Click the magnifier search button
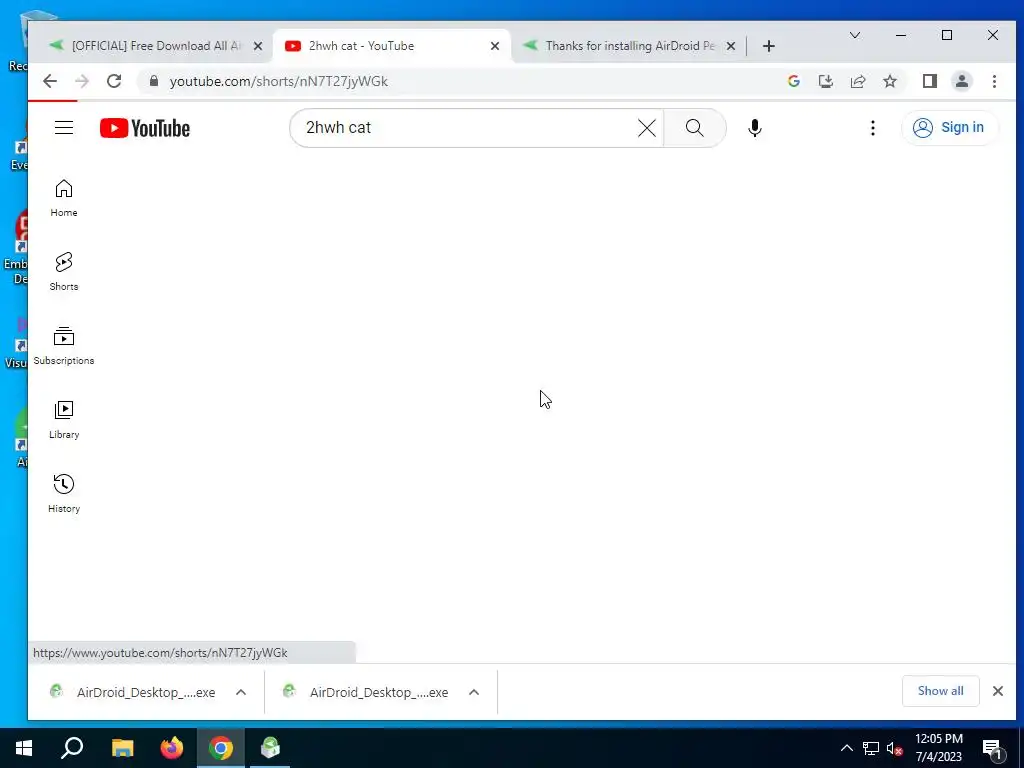Screen dimensions: 1024x768 click(x=695, y=128)
